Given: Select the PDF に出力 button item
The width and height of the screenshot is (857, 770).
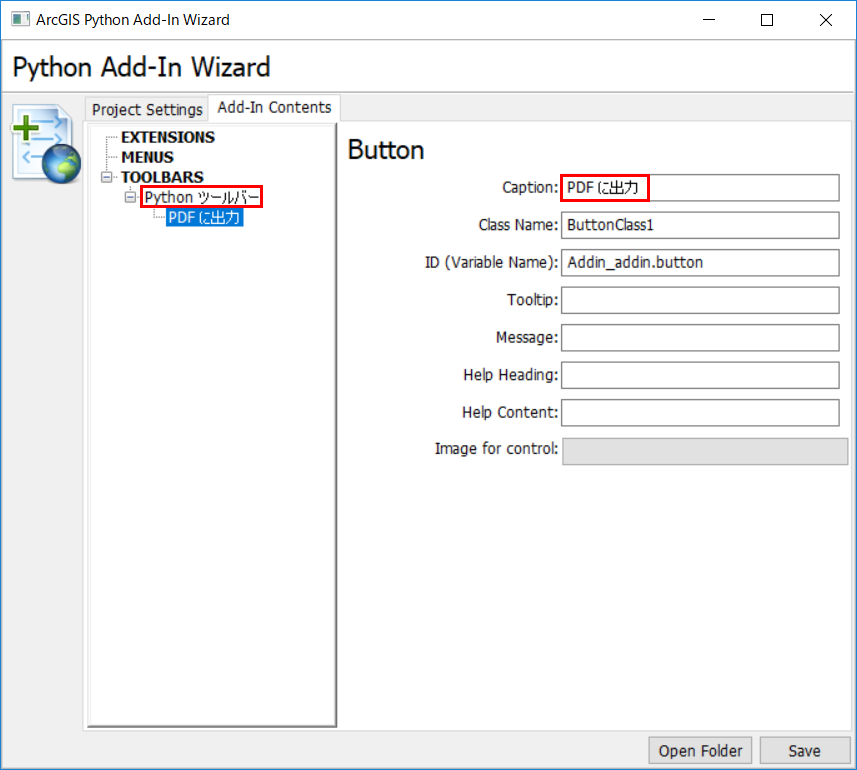Looking at the screenshot, I should click(x=204, y=218).
